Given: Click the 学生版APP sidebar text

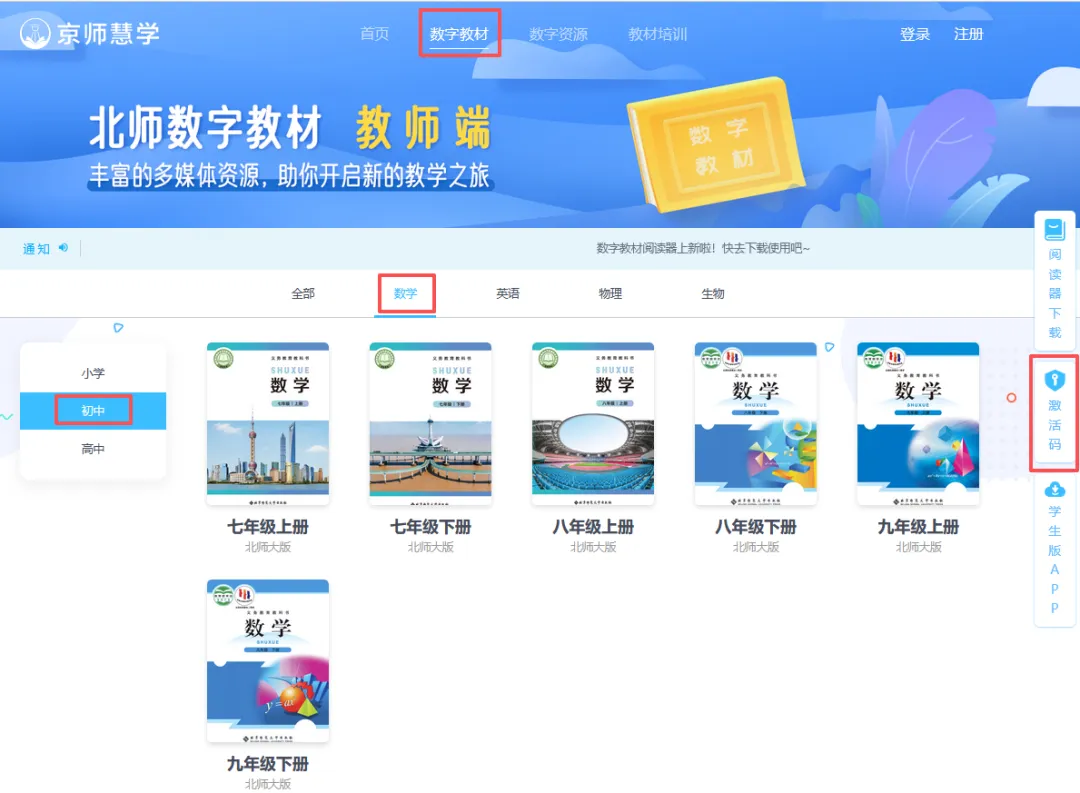Looking at the screenshot, I should pos(1055,559).
